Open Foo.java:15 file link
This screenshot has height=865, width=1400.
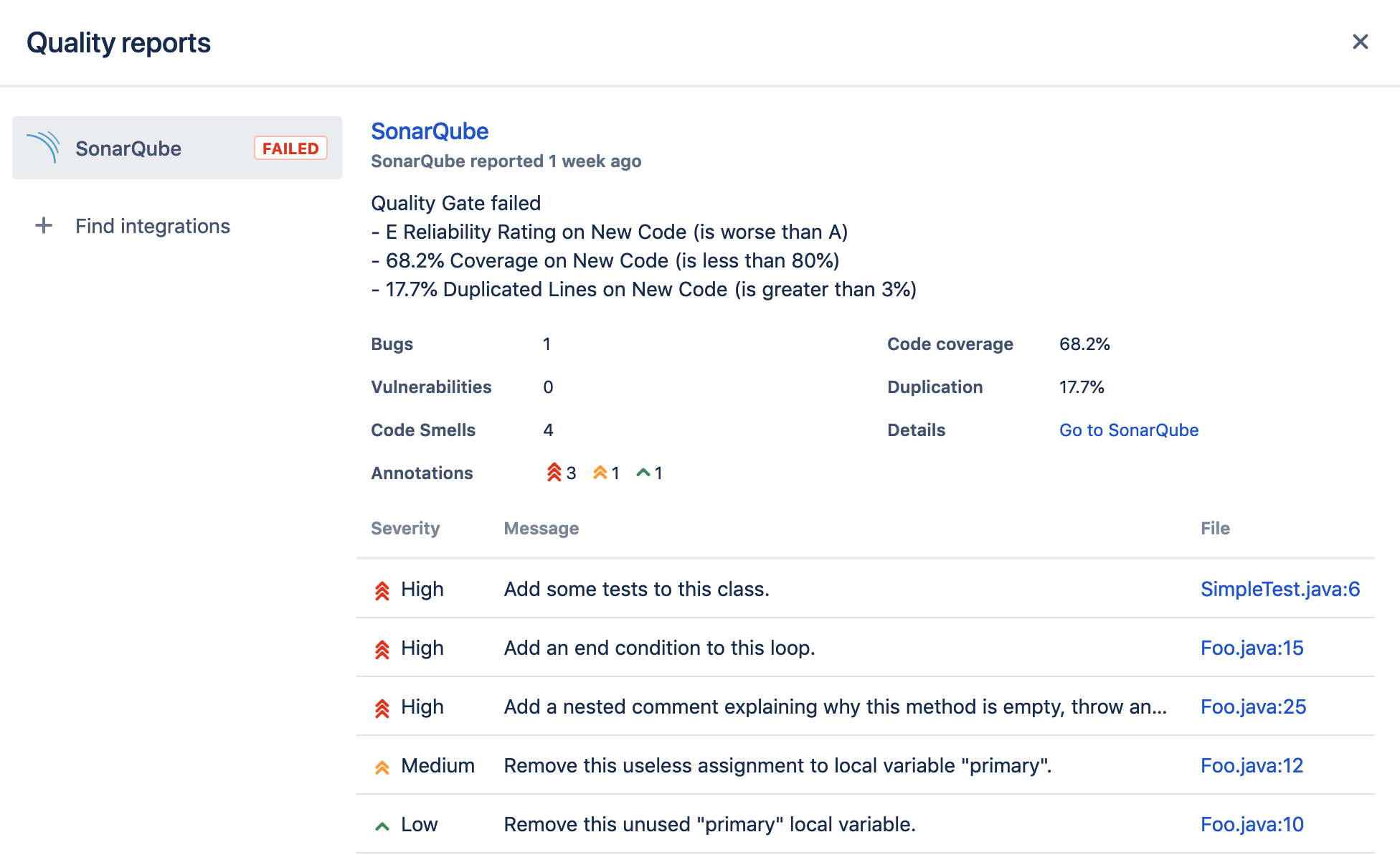pyautogui.click(x=1252, y=648)
